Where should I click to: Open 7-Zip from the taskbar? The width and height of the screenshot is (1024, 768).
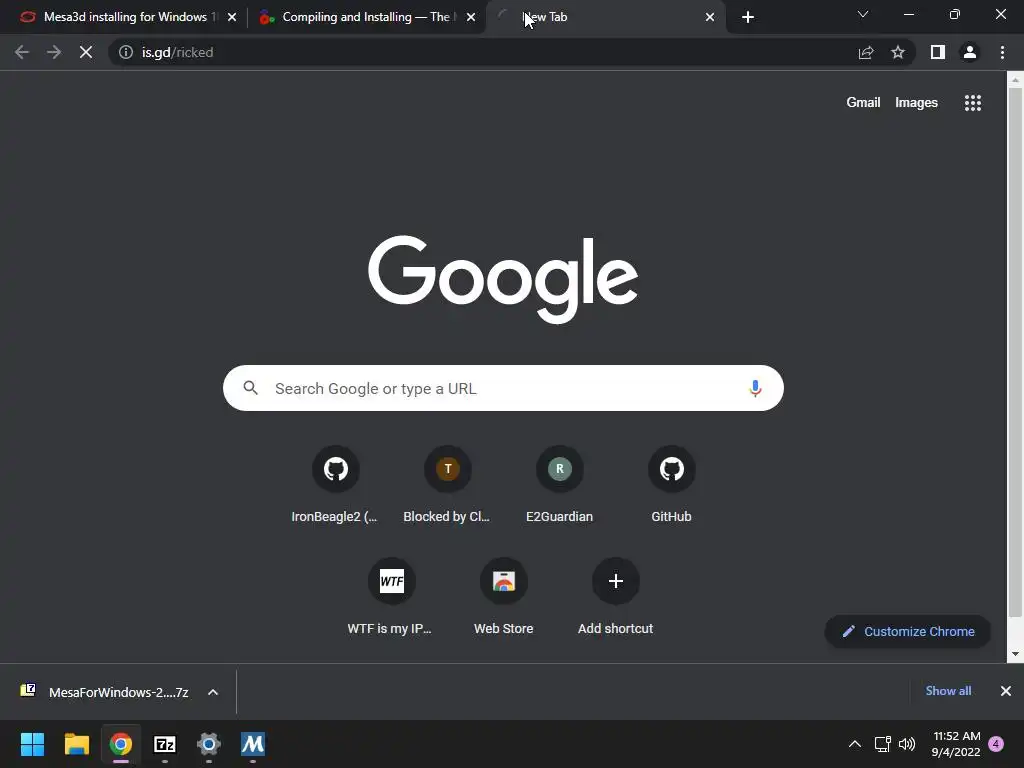coord(165,744)
